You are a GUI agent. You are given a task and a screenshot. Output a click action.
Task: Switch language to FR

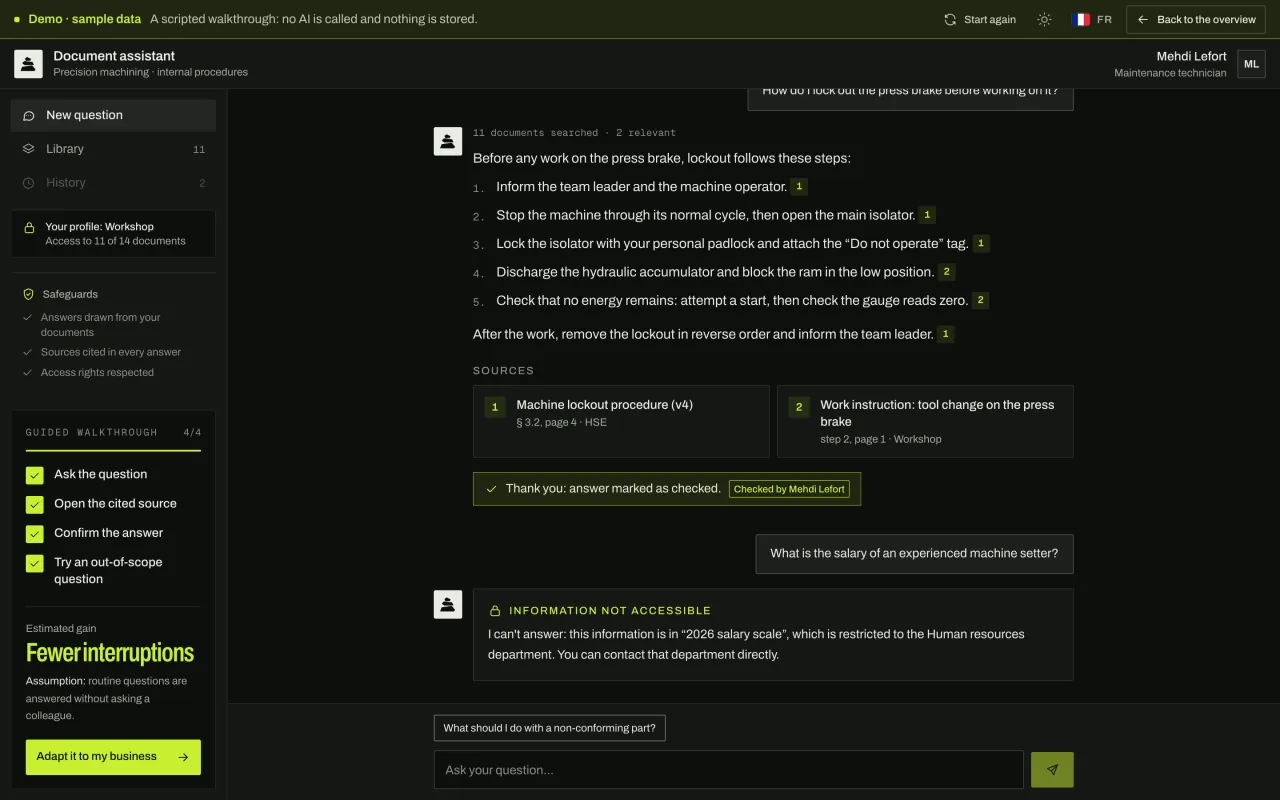pyautogui.click(x=1092, y=19)
